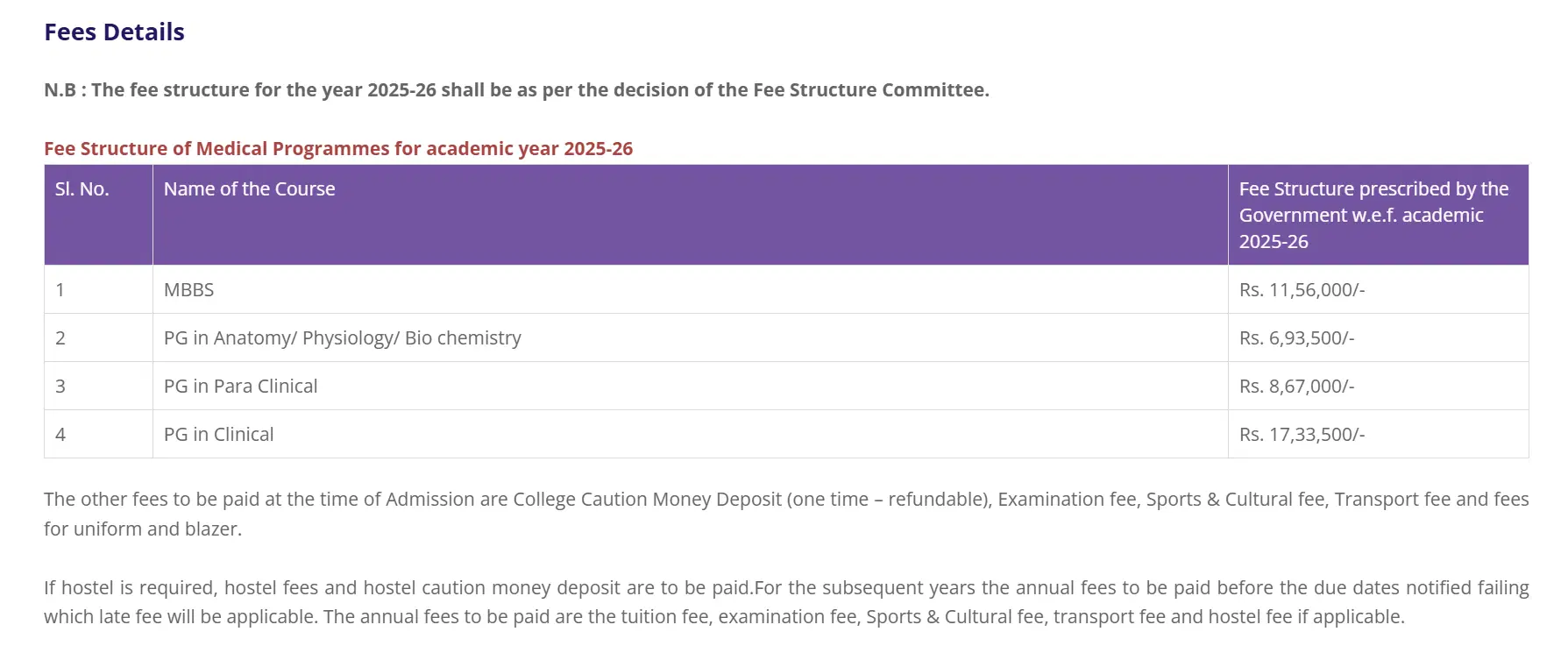1568x646 pixels.
Task: Select the MBBS course cell
Action: click(x=189, y=290)
